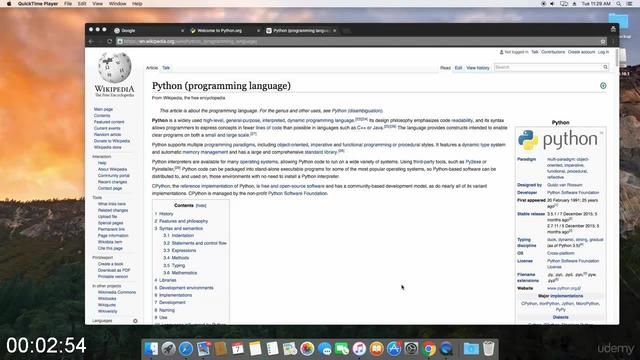Open Notes icon in dock

point(255,349)
